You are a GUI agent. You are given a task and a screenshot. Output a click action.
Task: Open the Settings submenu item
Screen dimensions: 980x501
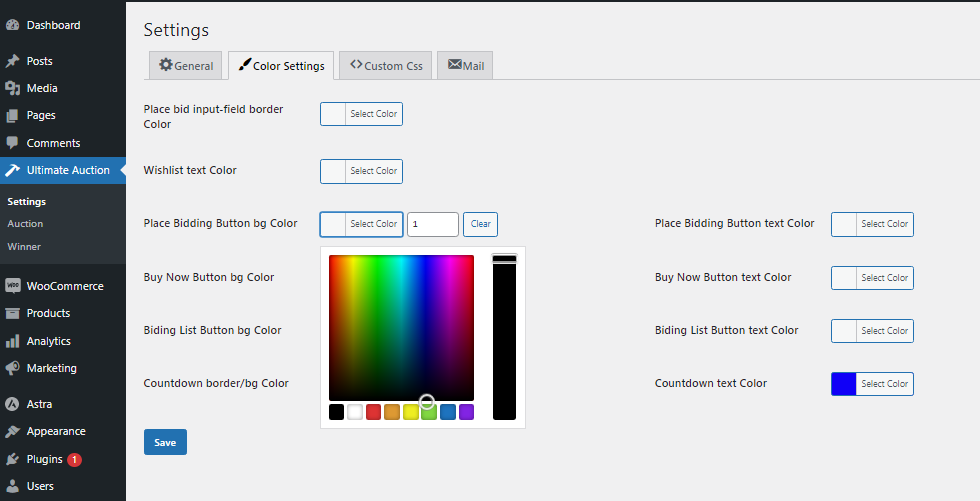[26, 202]
